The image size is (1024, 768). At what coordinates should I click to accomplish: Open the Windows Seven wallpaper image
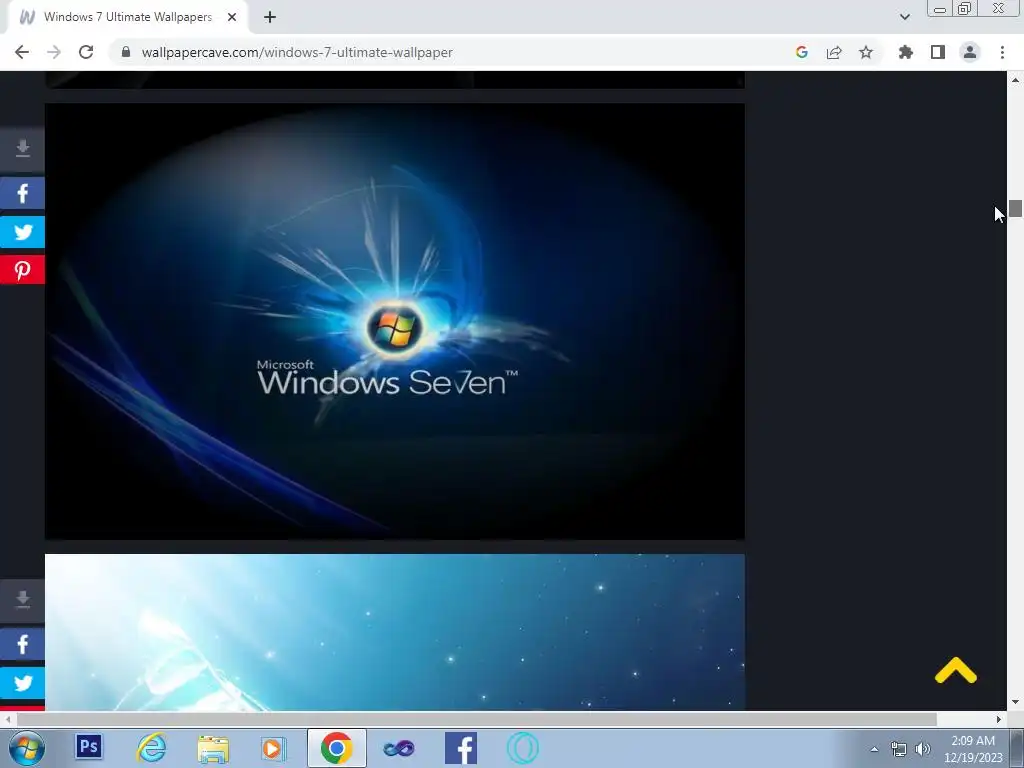pyautogui.click(x=394, y=321)
